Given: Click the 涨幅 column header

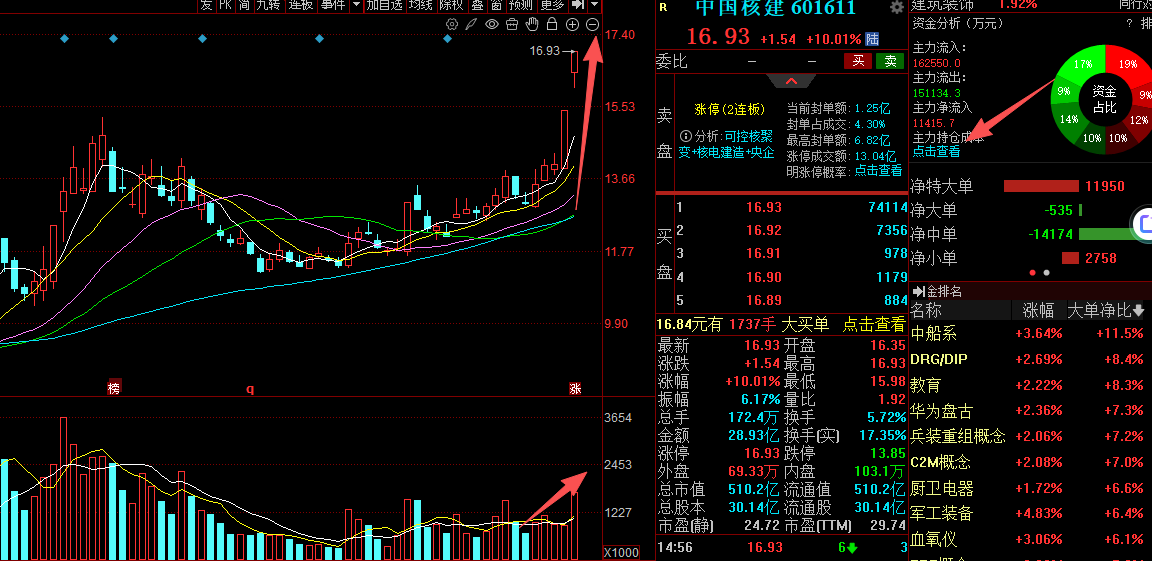Looking at the screenshot, I should tap(1037, 311).
